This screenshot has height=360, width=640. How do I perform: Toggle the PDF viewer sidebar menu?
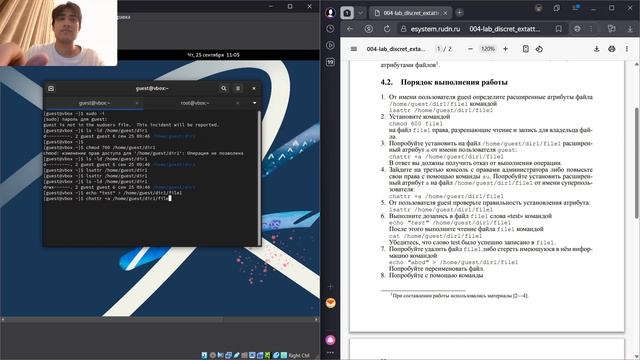click(x=354, y=49)
